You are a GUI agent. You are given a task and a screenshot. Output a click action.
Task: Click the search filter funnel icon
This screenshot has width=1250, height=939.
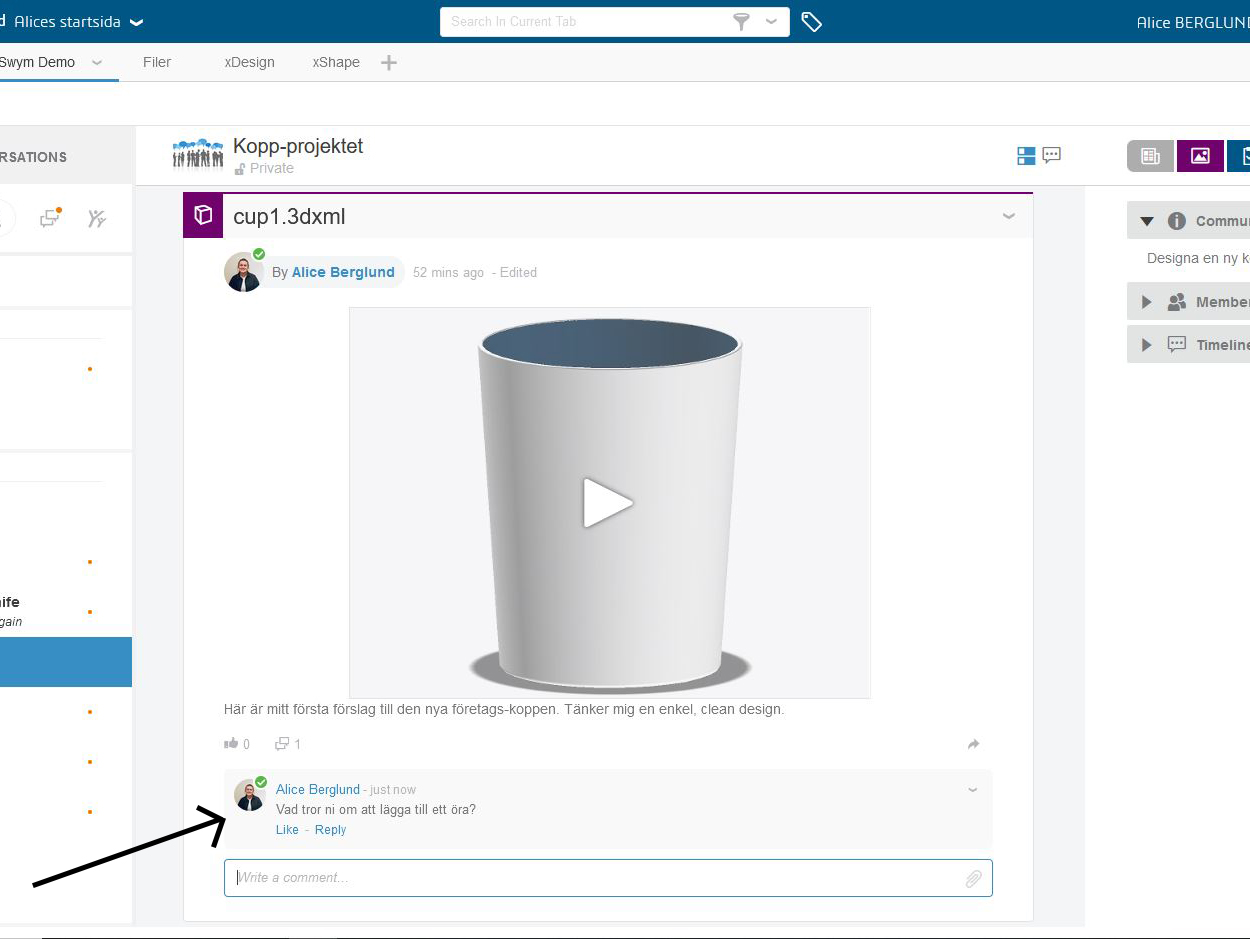[x=742, y=22]
